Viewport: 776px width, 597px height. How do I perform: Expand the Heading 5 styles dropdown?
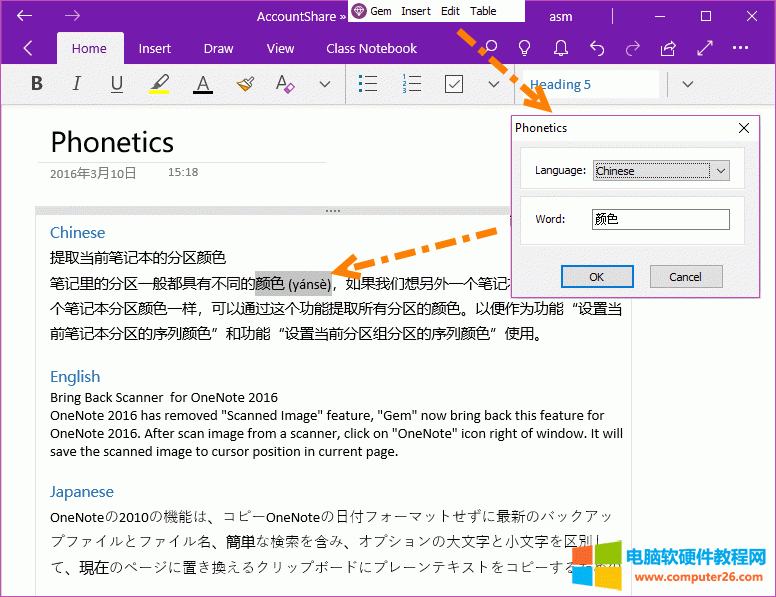(x=687, y=85)
